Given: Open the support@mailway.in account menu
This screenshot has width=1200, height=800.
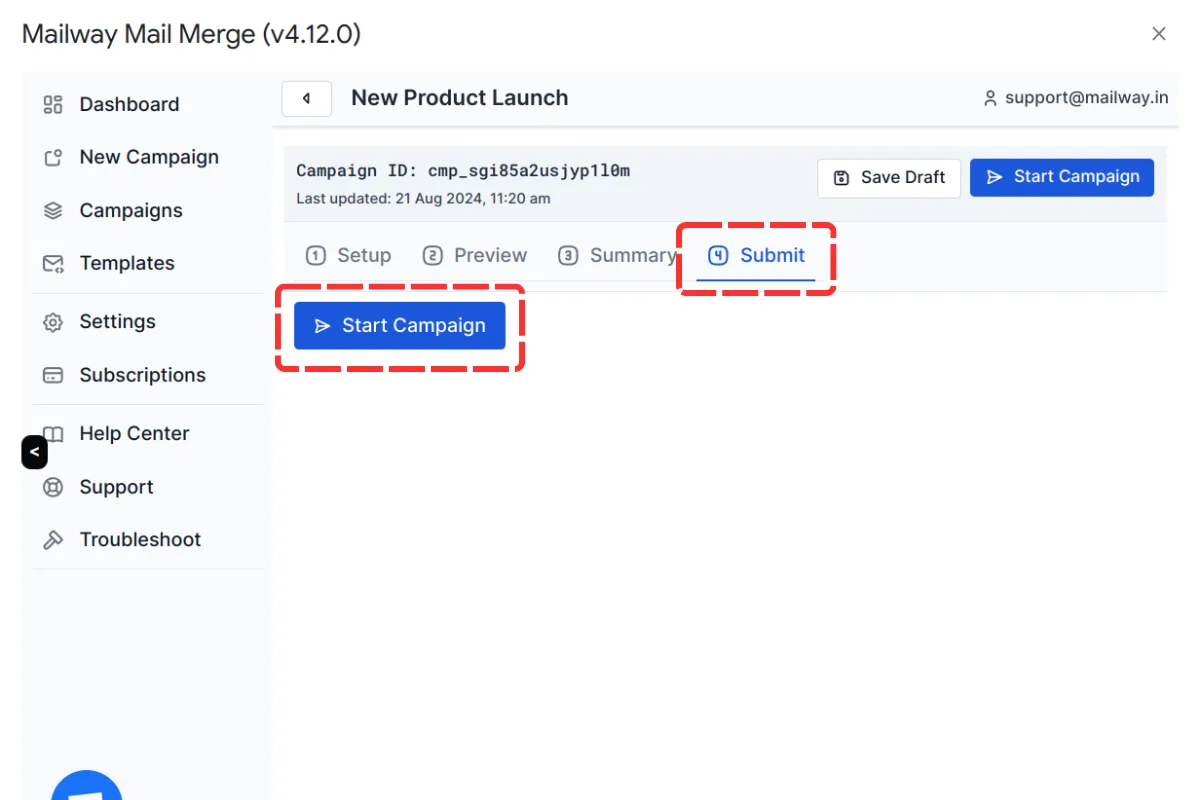Looking at the screenshot, I should pos(1076,98).
